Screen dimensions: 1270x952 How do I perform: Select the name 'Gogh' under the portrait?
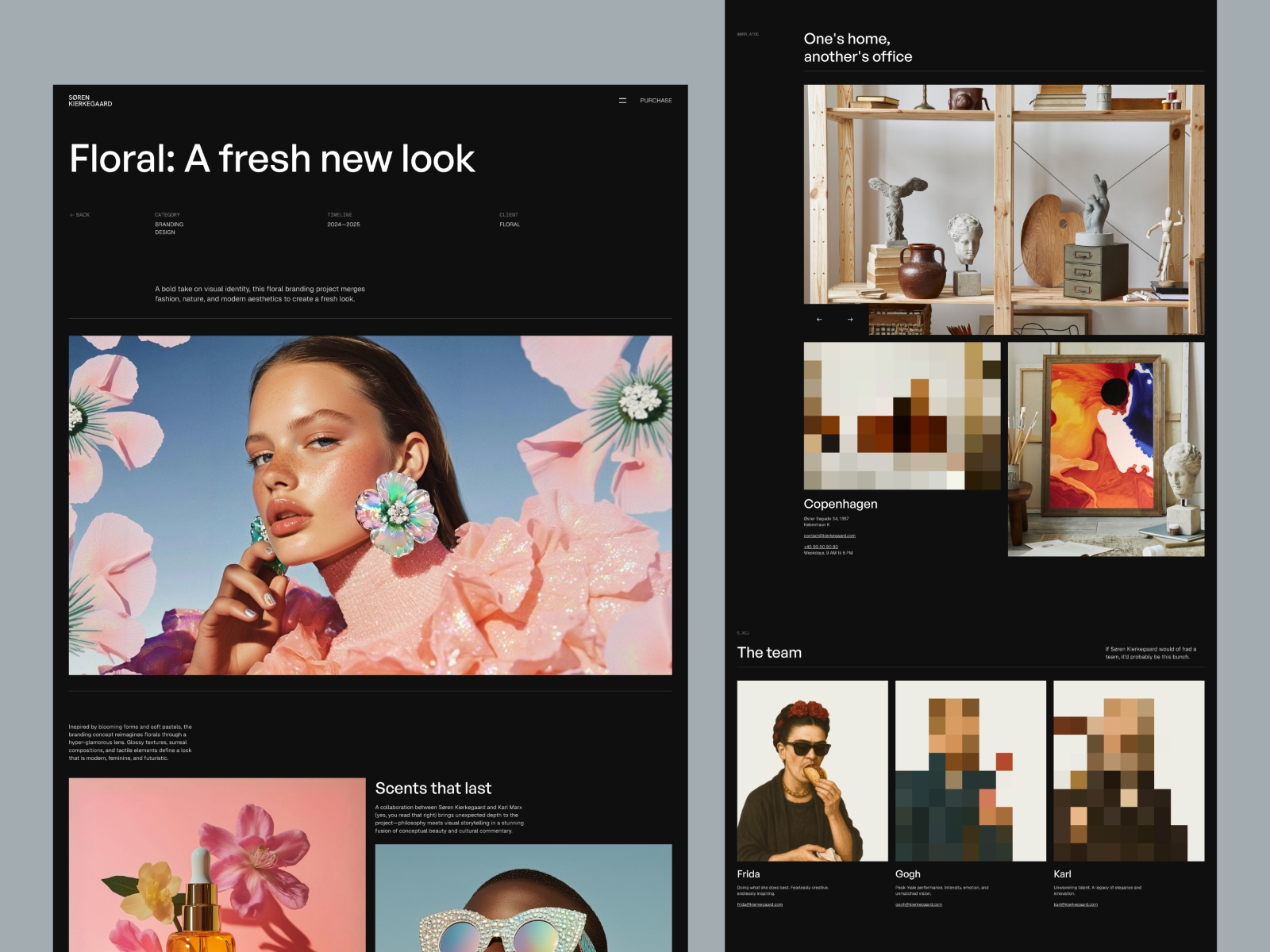coord(908,874)
